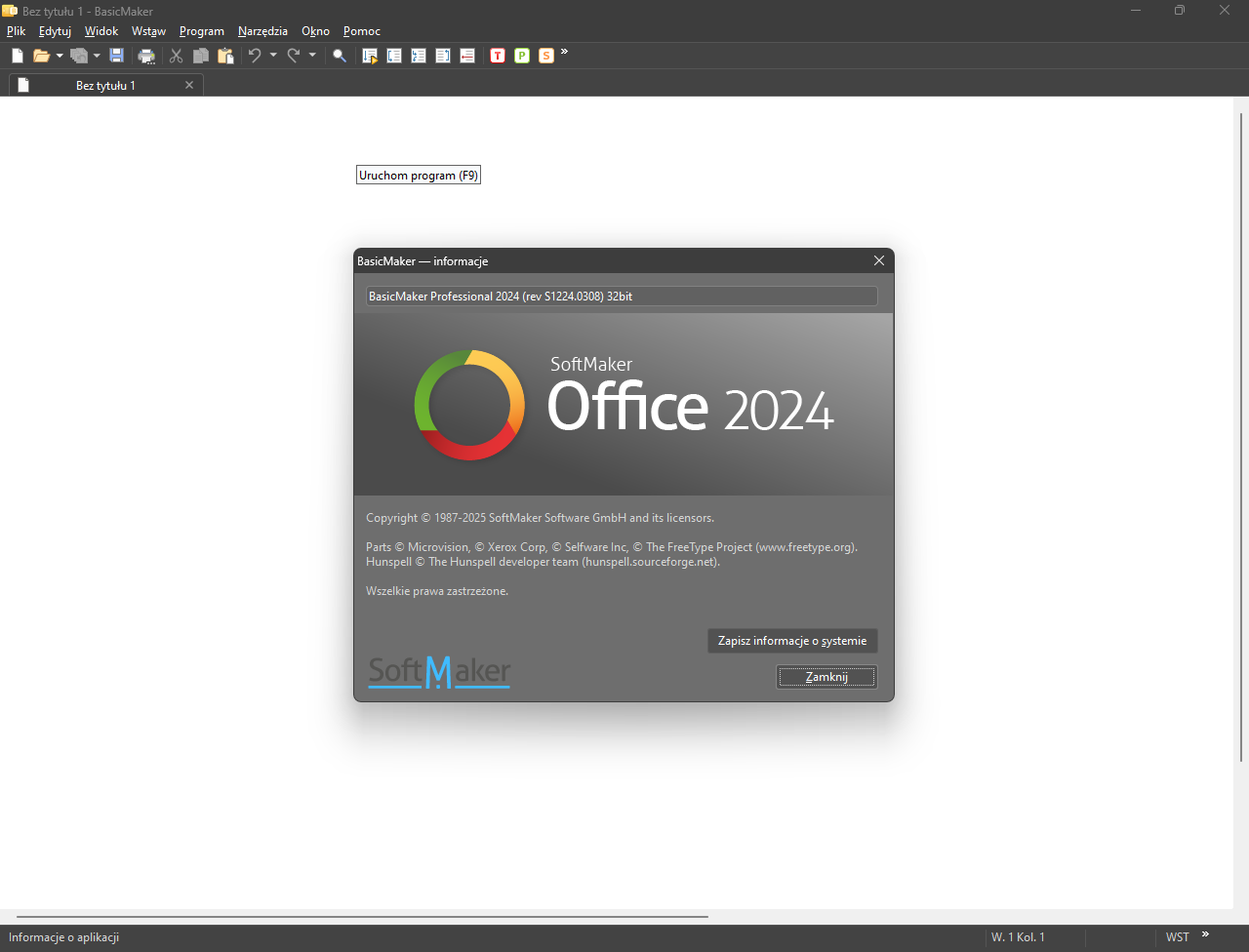Click the Paste clipboard icon

click(x=225, y=56)
